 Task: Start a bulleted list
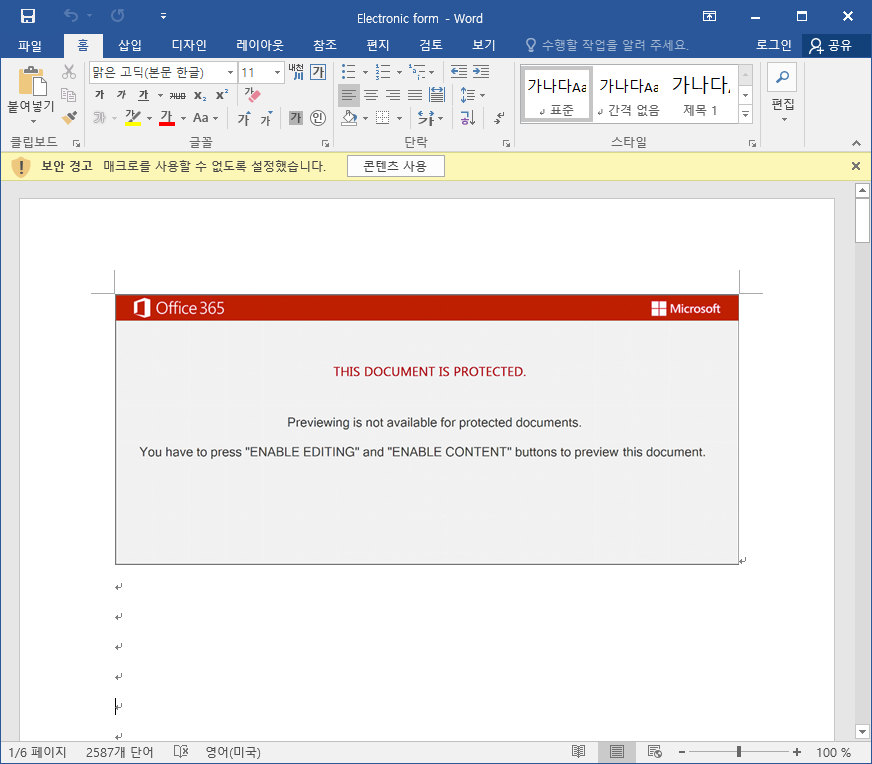click(349, 72)
